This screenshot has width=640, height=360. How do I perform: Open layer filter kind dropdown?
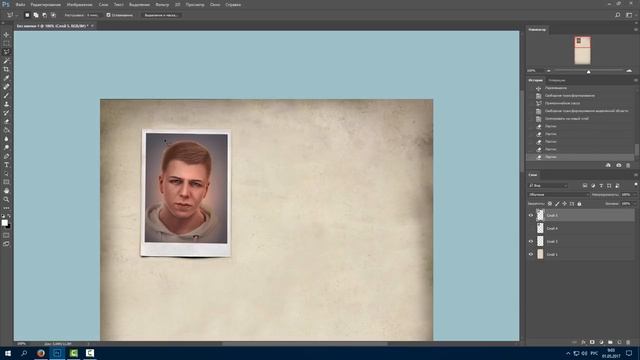548,186
